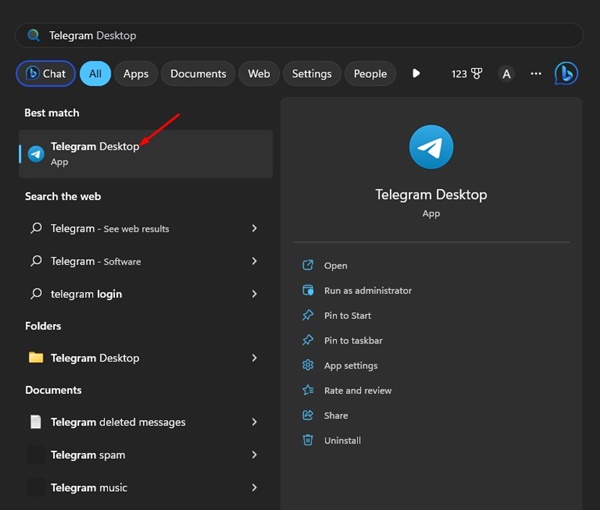Expand Telegram - Software chevron

tap(254, 261)
